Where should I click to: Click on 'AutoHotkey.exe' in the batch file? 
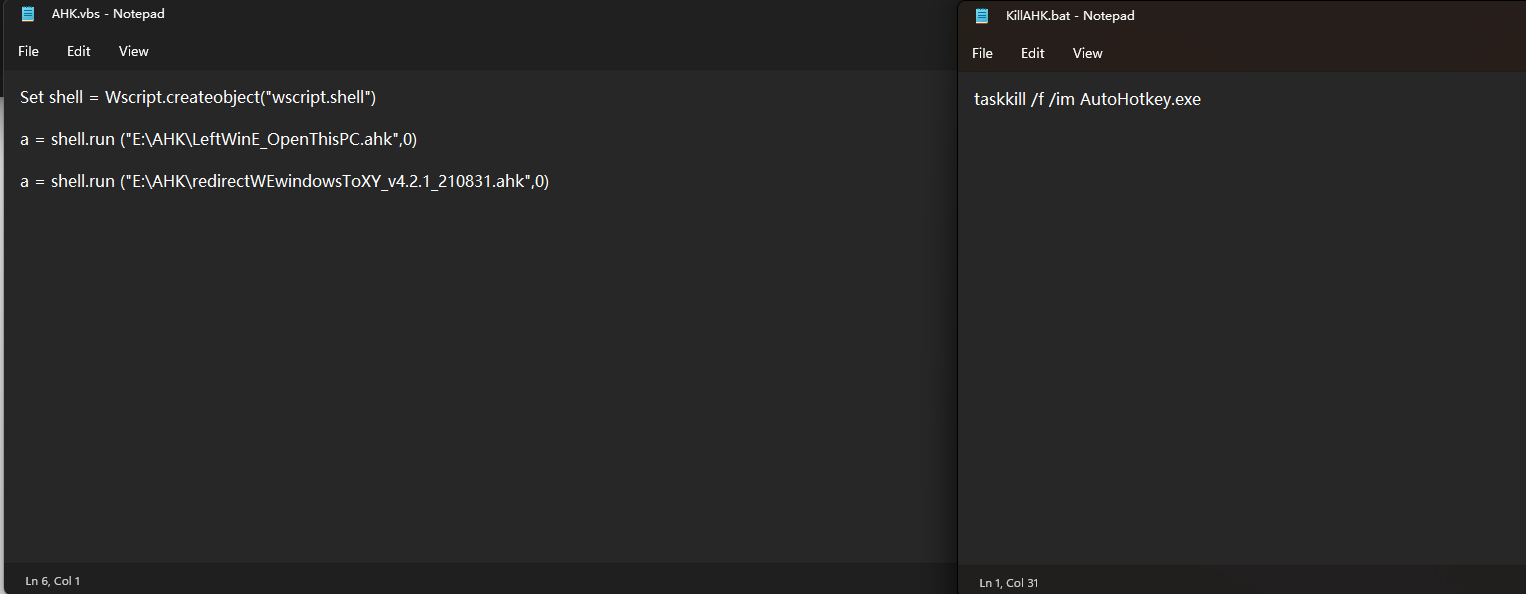(x=1140, y=99)
